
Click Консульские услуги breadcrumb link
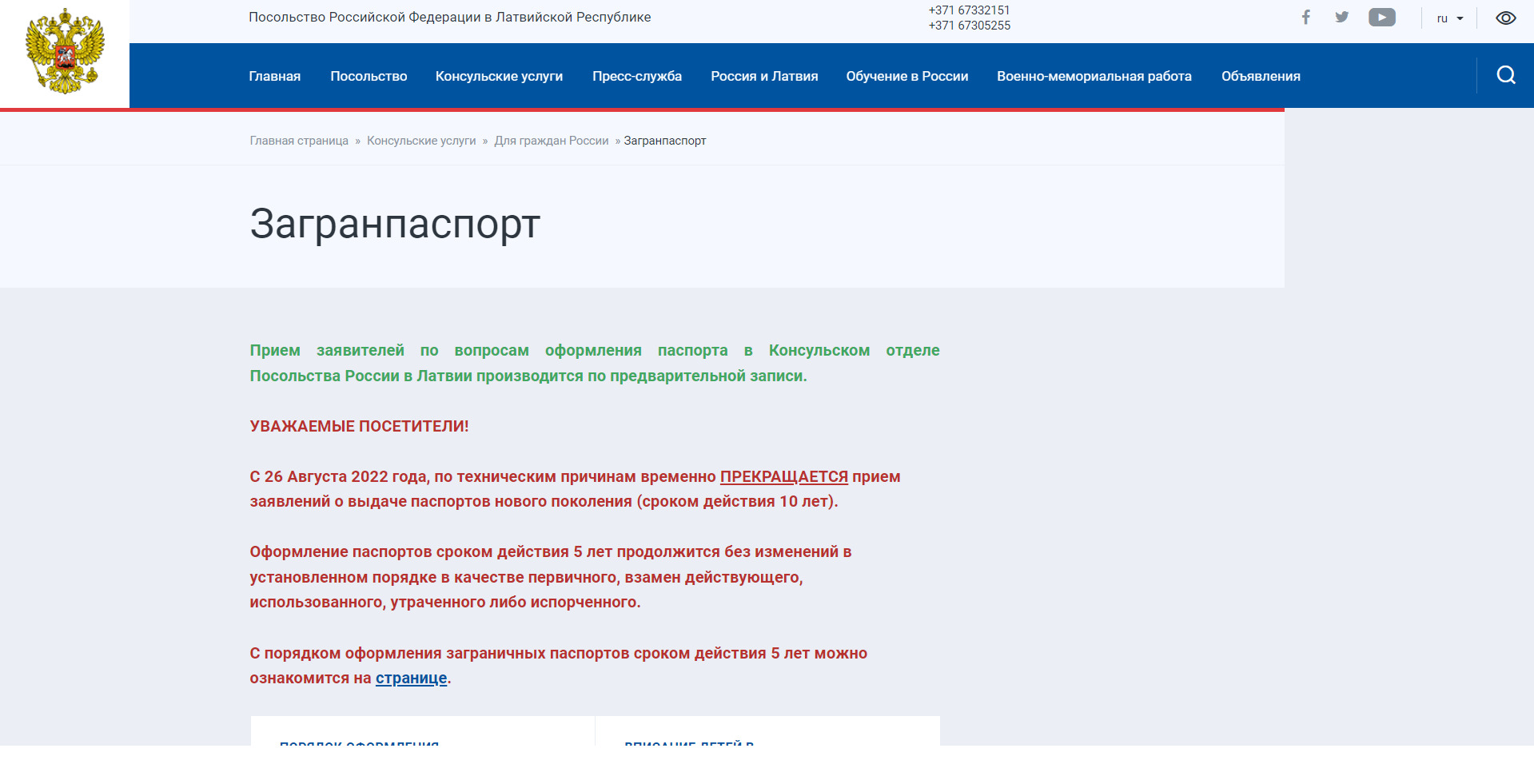point(421,141)
